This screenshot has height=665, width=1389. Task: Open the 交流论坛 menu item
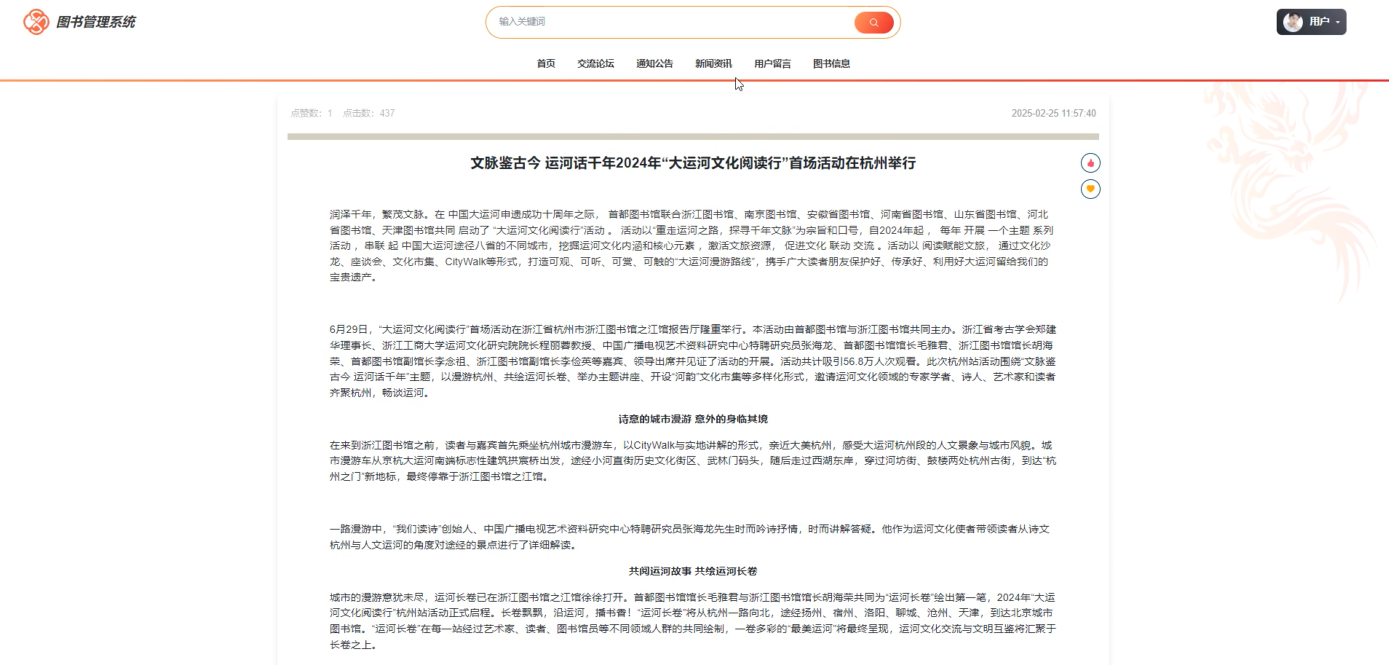point(596,64)
